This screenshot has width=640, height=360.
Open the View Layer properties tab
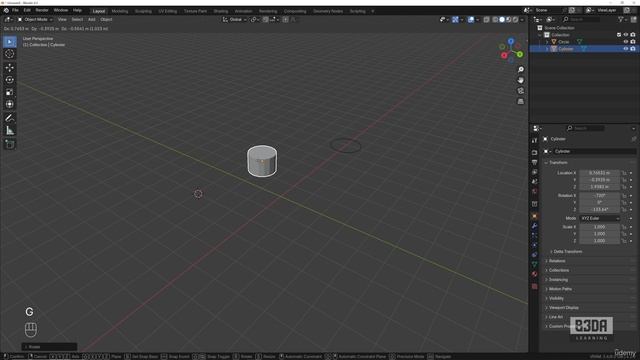pos(535,172)
